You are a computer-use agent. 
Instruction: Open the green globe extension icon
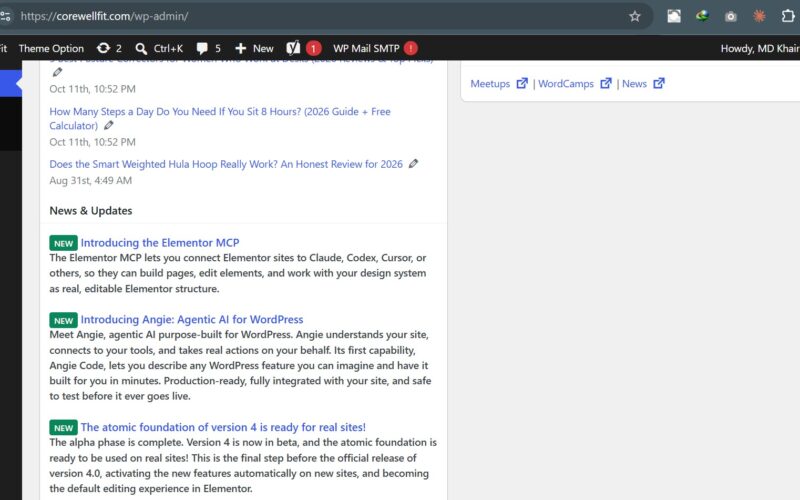(x=703, y=16)
